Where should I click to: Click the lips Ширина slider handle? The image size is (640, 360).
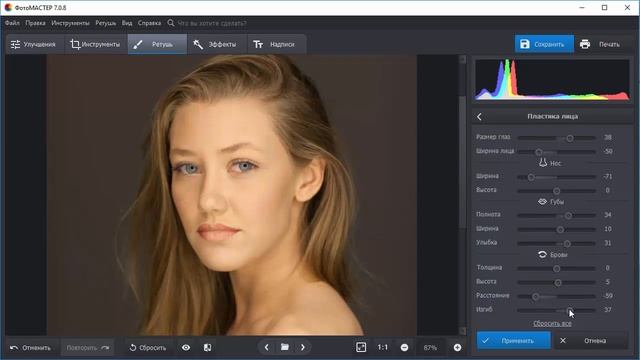click(x=560, y=229)
